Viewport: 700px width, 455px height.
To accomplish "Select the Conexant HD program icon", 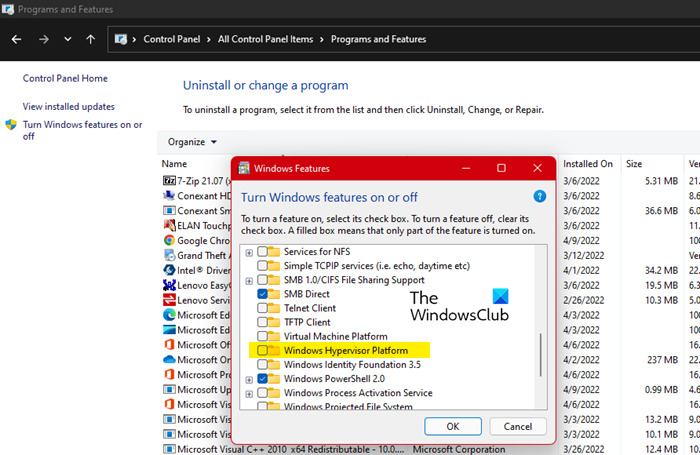I will pos(169,196).
